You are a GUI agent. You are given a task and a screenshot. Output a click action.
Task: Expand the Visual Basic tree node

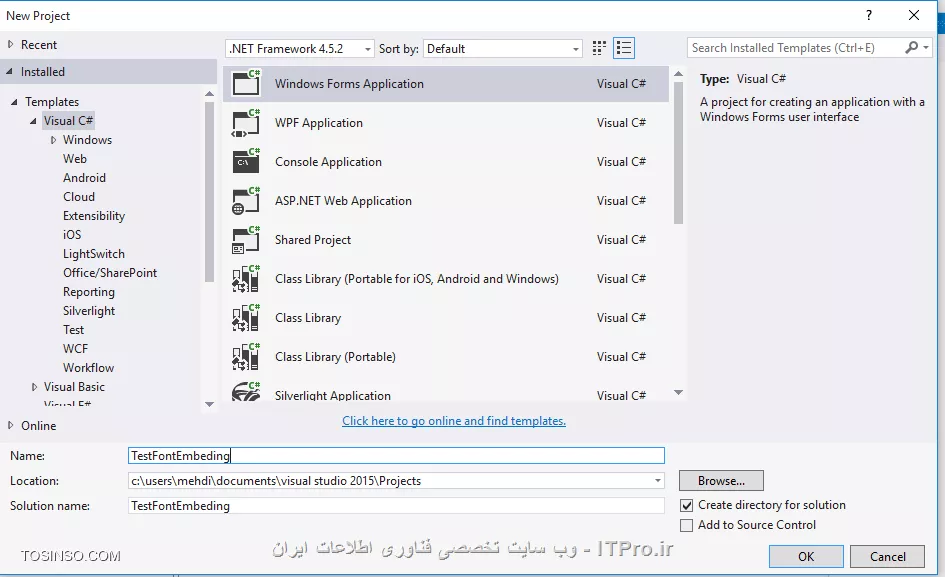34,387
